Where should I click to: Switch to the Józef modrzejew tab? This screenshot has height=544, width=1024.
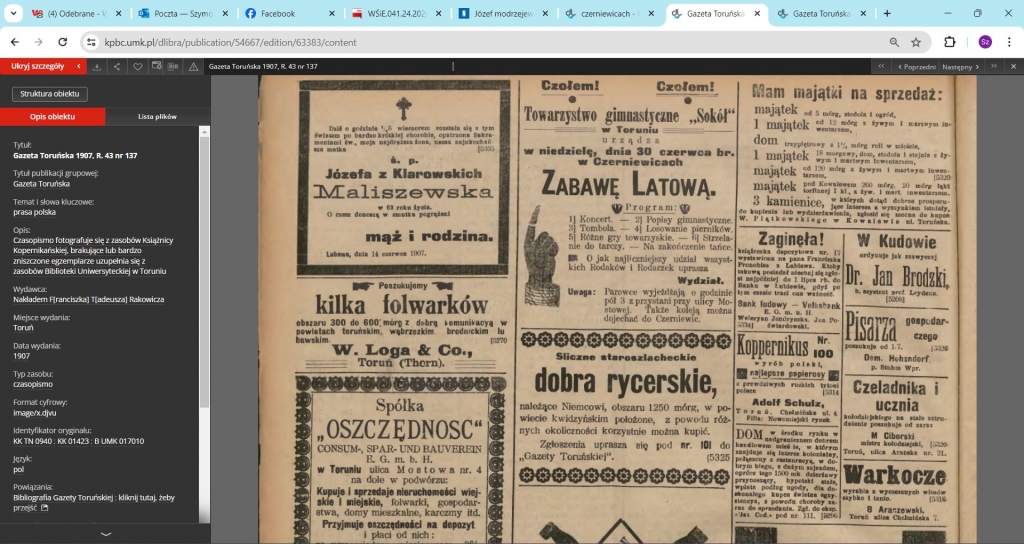click(503, 13)
